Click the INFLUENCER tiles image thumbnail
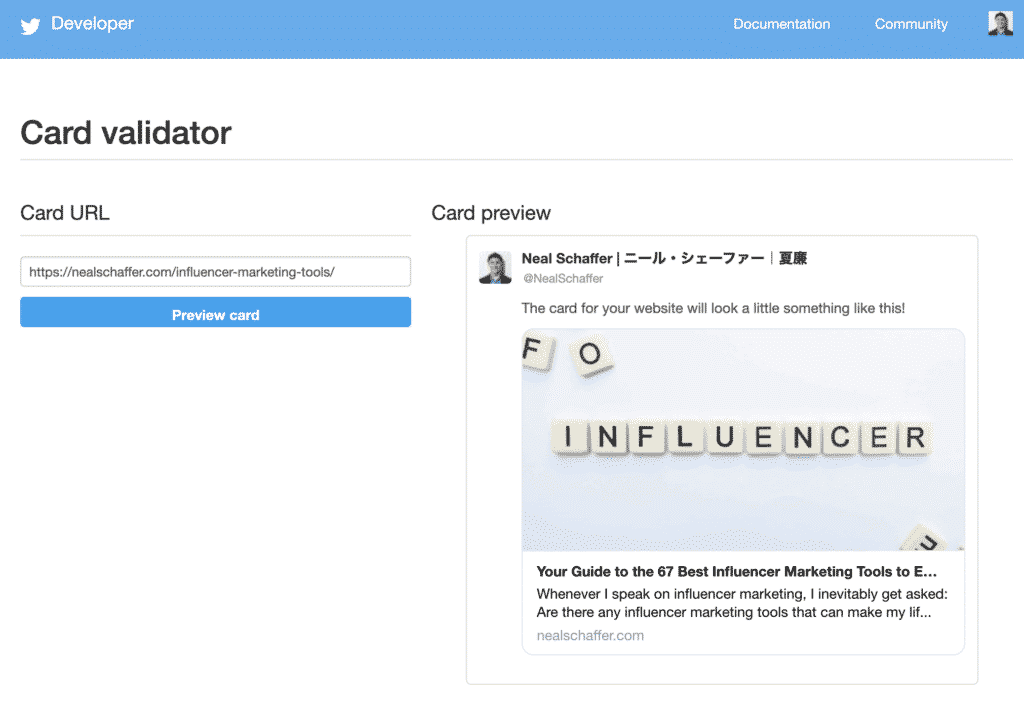This screenshot has height=703, width=1024. click(x=743, y=440)
